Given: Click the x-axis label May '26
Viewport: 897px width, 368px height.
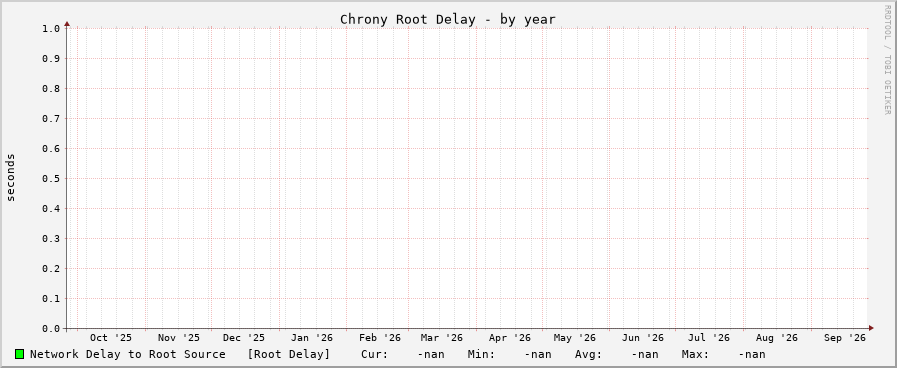Looking at the screenshot, I should [x=575, y=338].
